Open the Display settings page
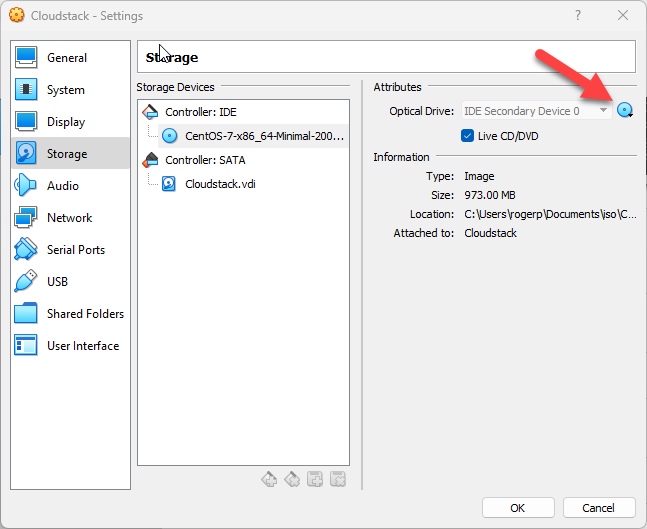The height and width of the screenshot is (529, 647). coord(66,122)
